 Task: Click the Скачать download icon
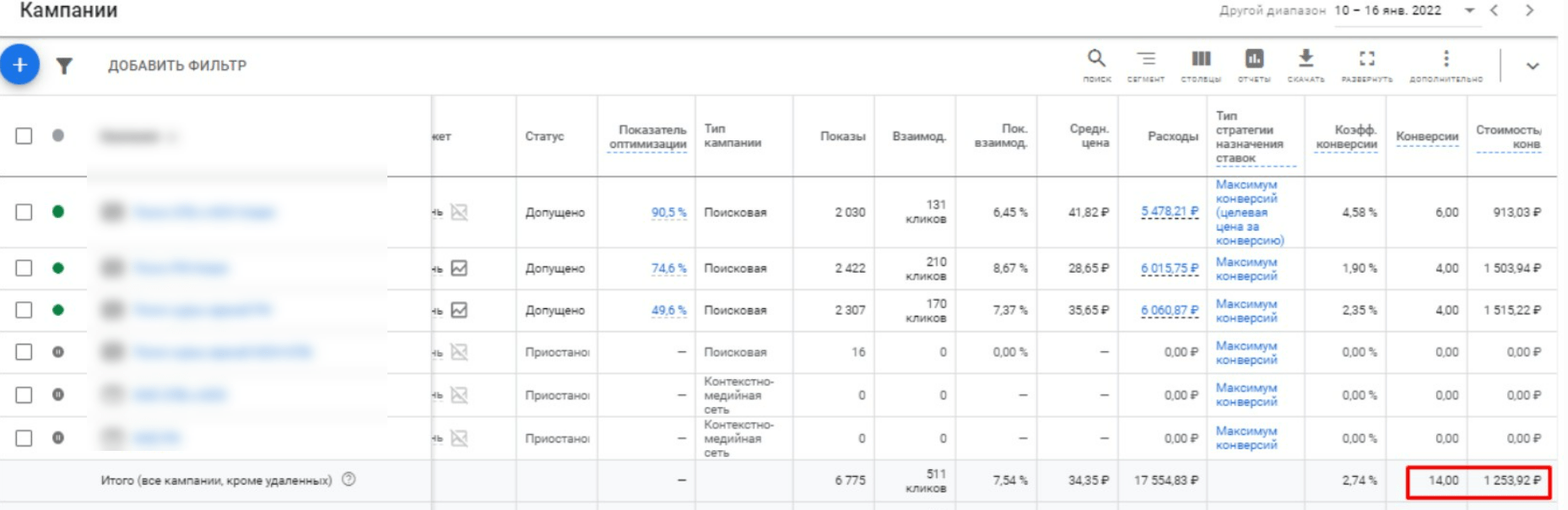tap(1306, 65)
